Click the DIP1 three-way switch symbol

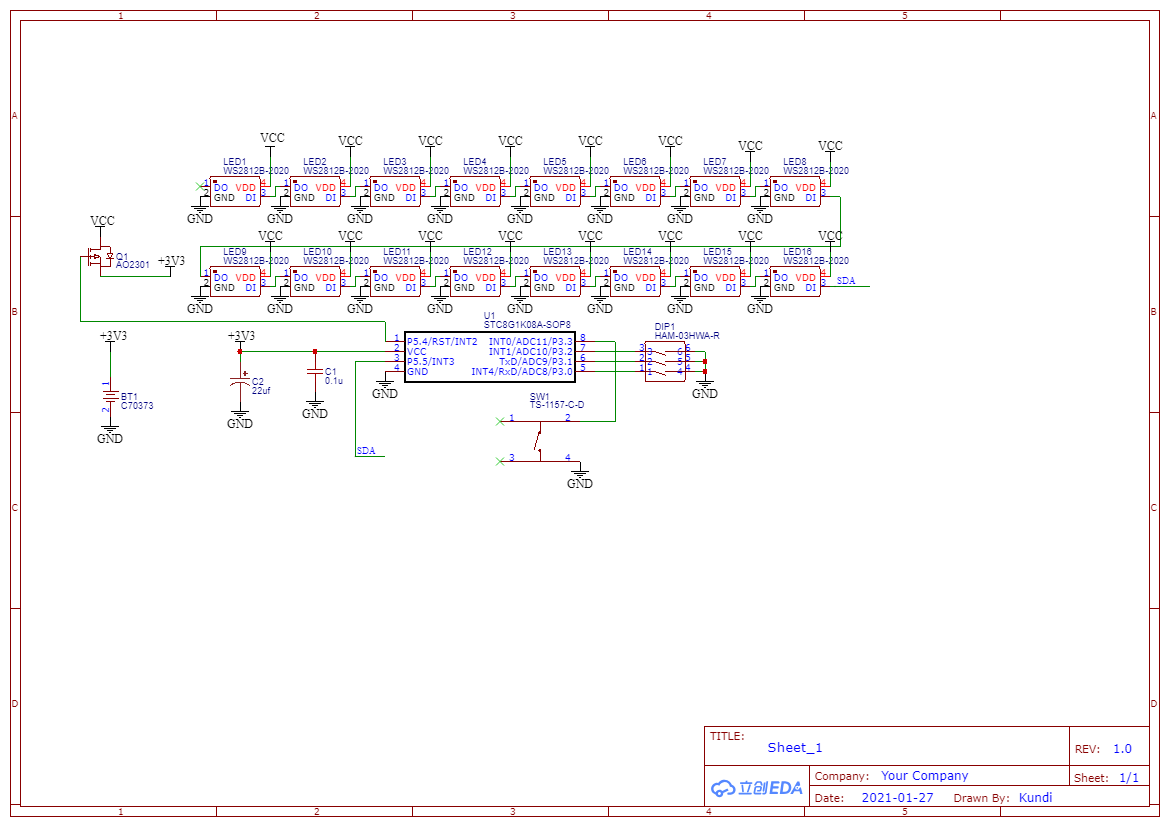(665, 361)
